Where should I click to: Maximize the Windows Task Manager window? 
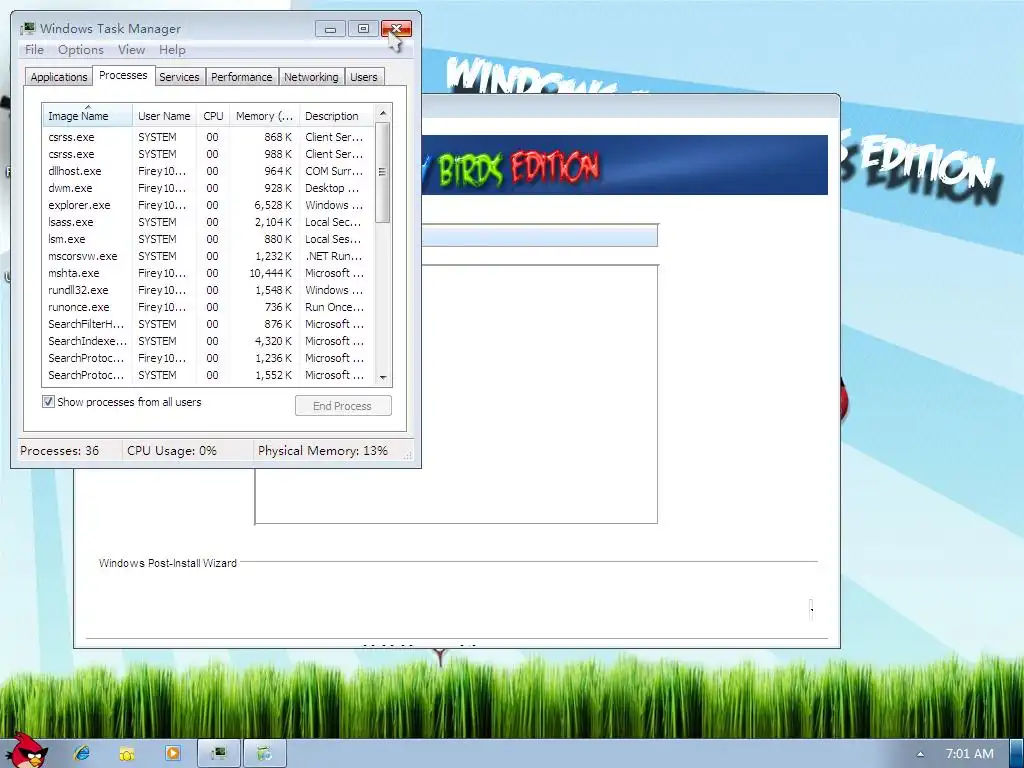point(363,29)
